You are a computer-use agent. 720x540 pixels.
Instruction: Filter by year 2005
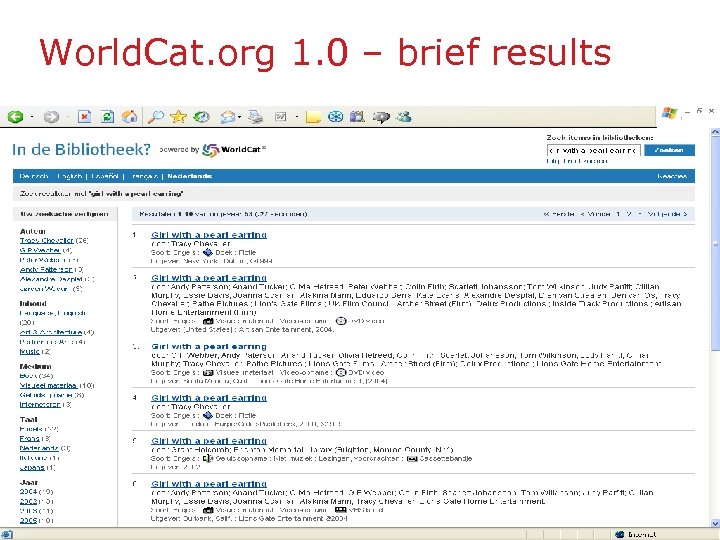(29, 521)
